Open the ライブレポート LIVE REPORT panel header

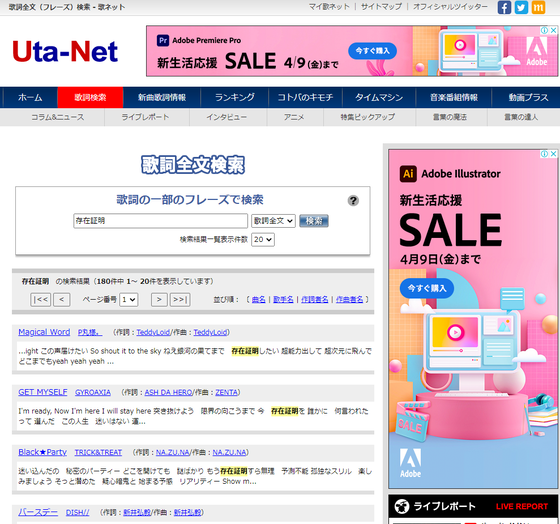473,506
